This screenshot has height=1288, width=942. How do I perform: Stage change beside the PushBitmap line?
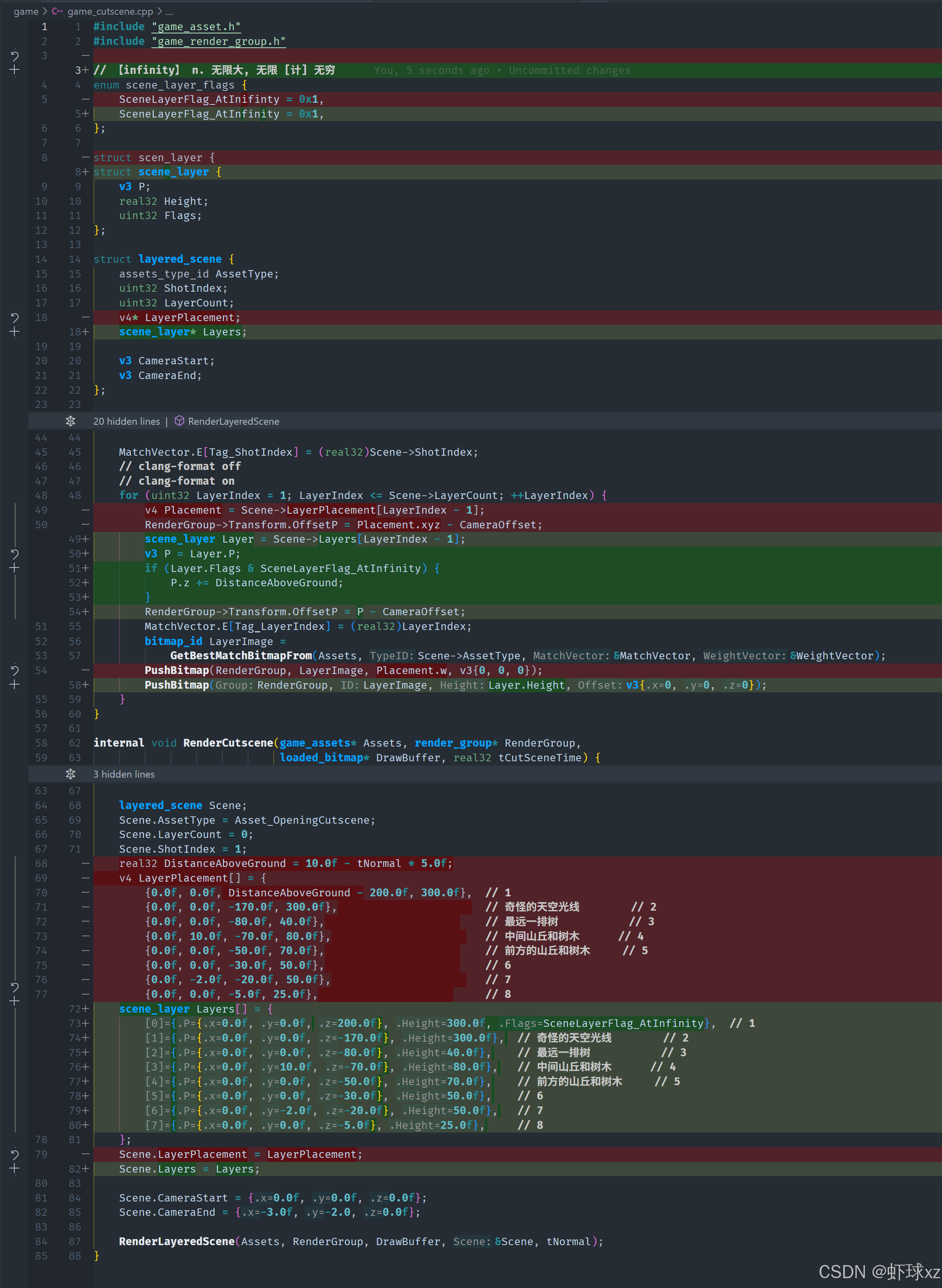tap(15, 685)
